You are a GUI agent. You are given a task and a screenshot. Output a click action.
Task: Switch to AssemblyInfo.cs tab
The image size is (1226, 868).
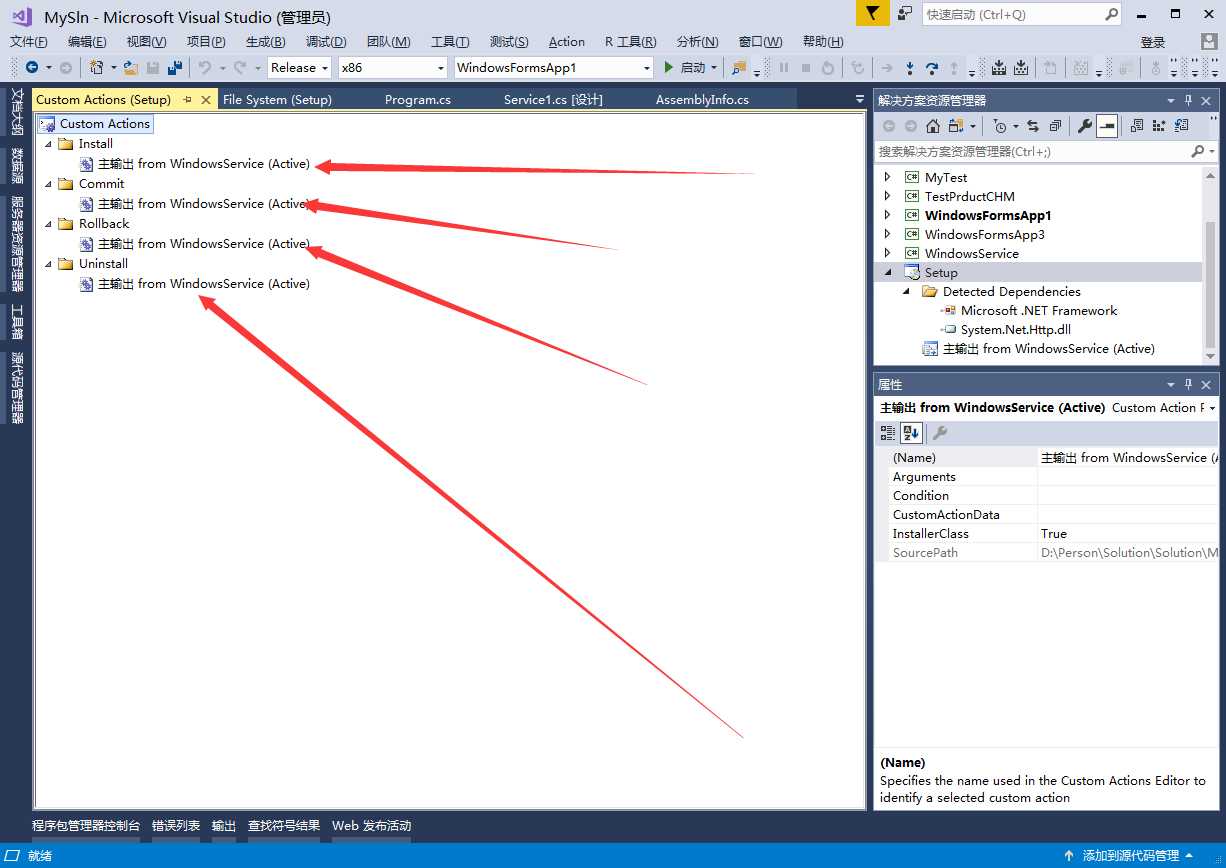pyautogui.click(x=702, y=100)
